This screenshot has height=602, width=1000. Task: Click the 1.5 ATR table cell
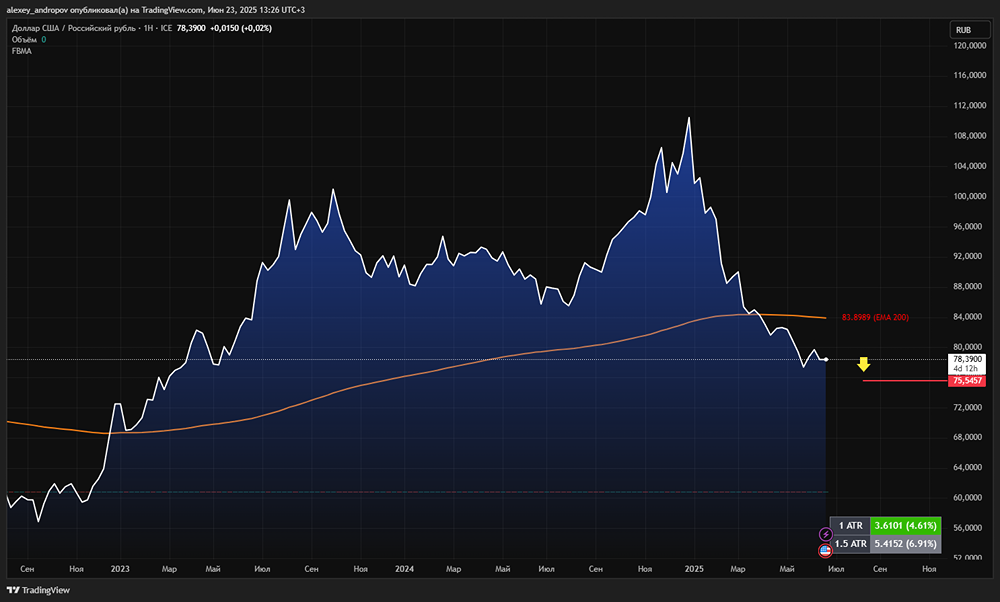pyautogui.click(x=850, y=543)
